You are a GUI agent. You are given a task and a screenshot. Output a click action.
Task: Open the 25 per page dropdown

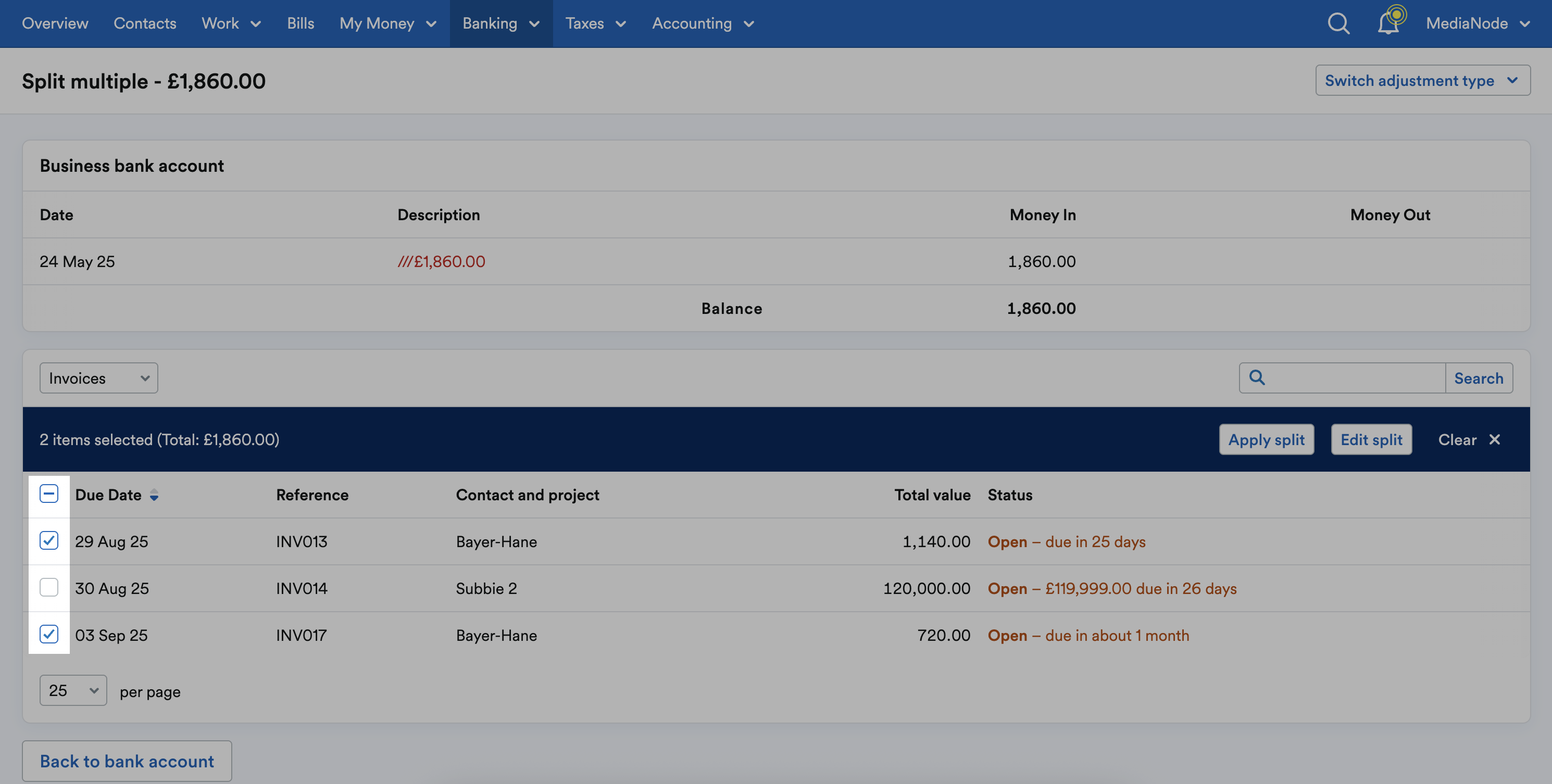[x=73, y=690]
